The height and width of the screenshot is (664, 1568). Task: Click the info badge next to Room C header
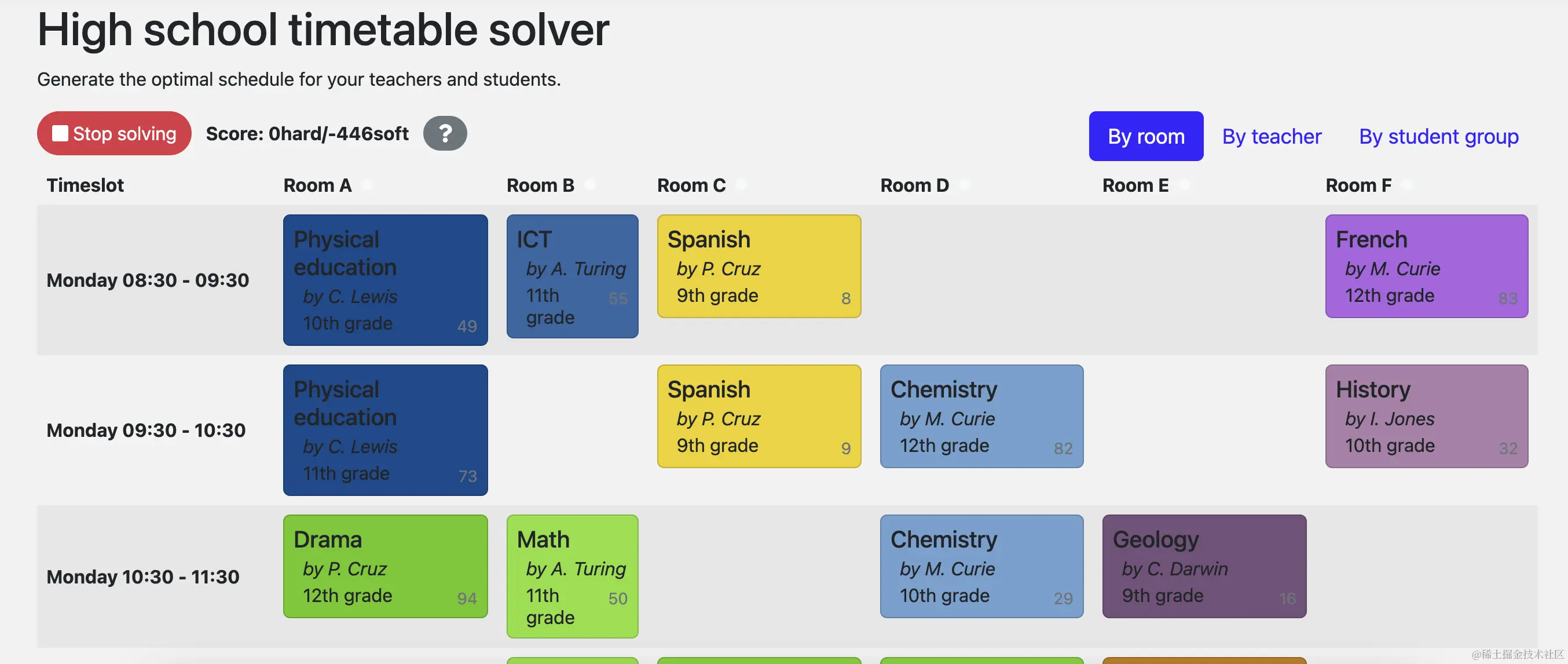click(x=741, y=185)
